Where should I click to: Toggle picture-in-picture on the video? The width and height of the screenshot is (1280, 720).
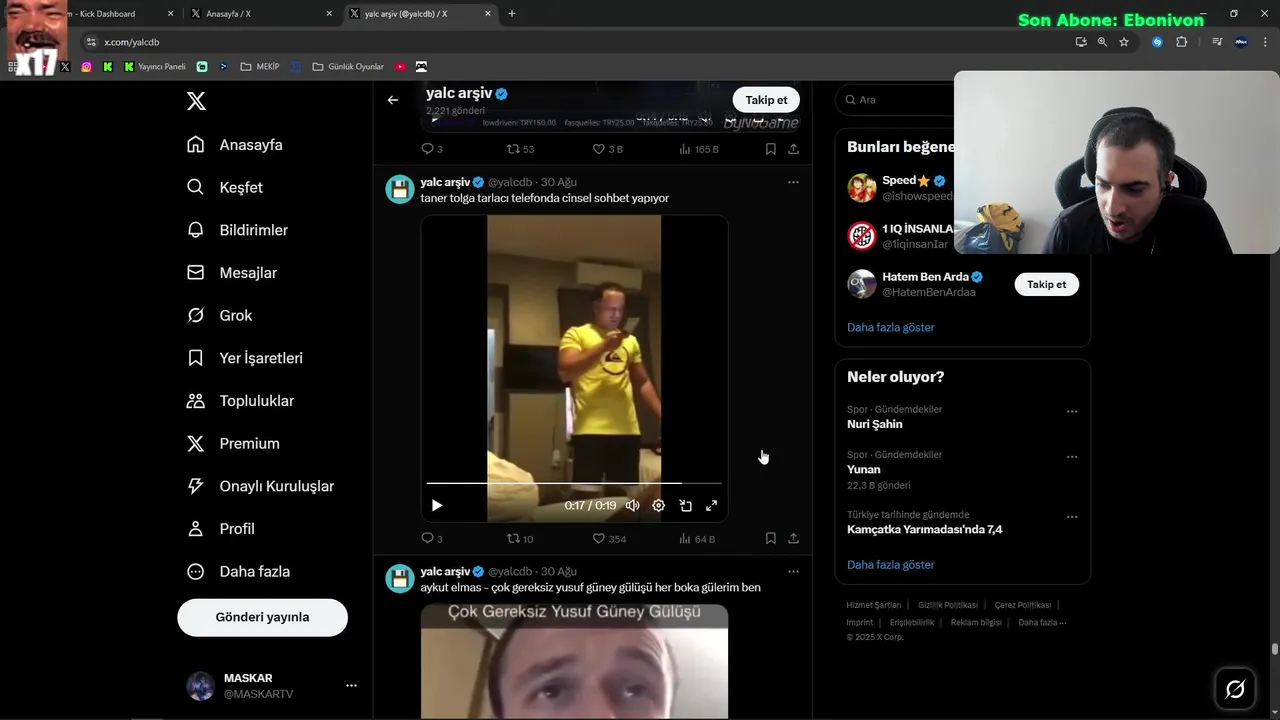(x=686, y=505)
